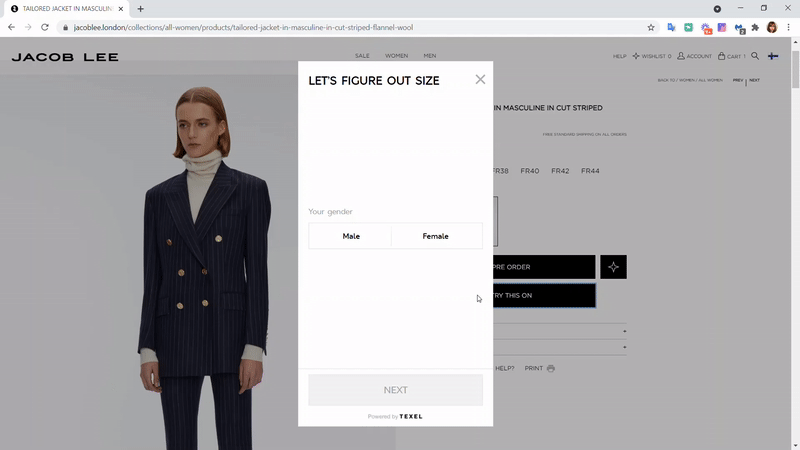Open the WOMEN menu
Viewport: 800px width, 450px height.
click(396, 56)
